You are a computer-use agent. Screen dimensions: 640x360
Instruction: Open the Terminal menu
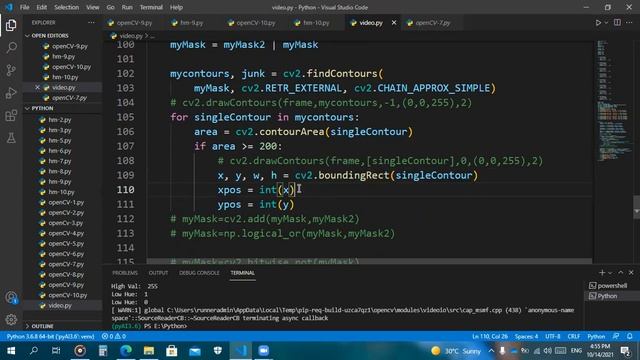tap(151, 7)
